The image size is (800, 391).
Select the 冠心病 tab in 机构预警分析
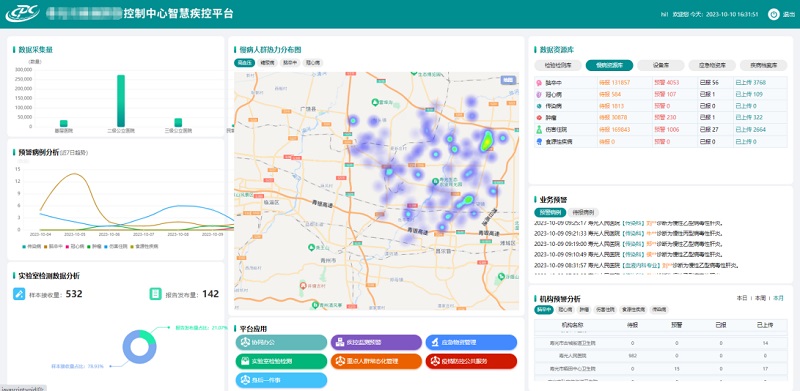[565, 309]
